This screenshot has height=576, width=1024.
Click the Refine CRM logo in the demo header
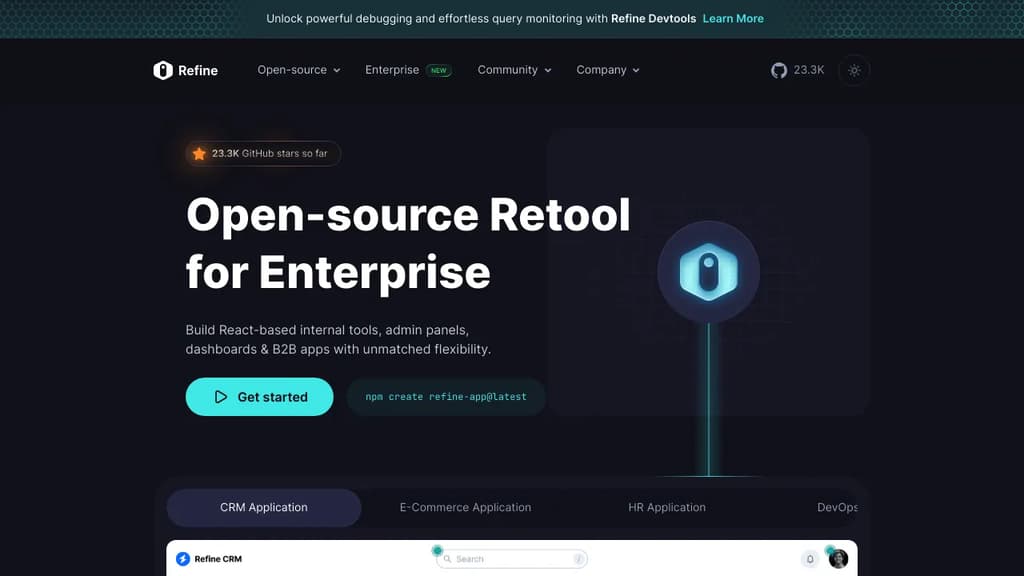coord(208,559)
